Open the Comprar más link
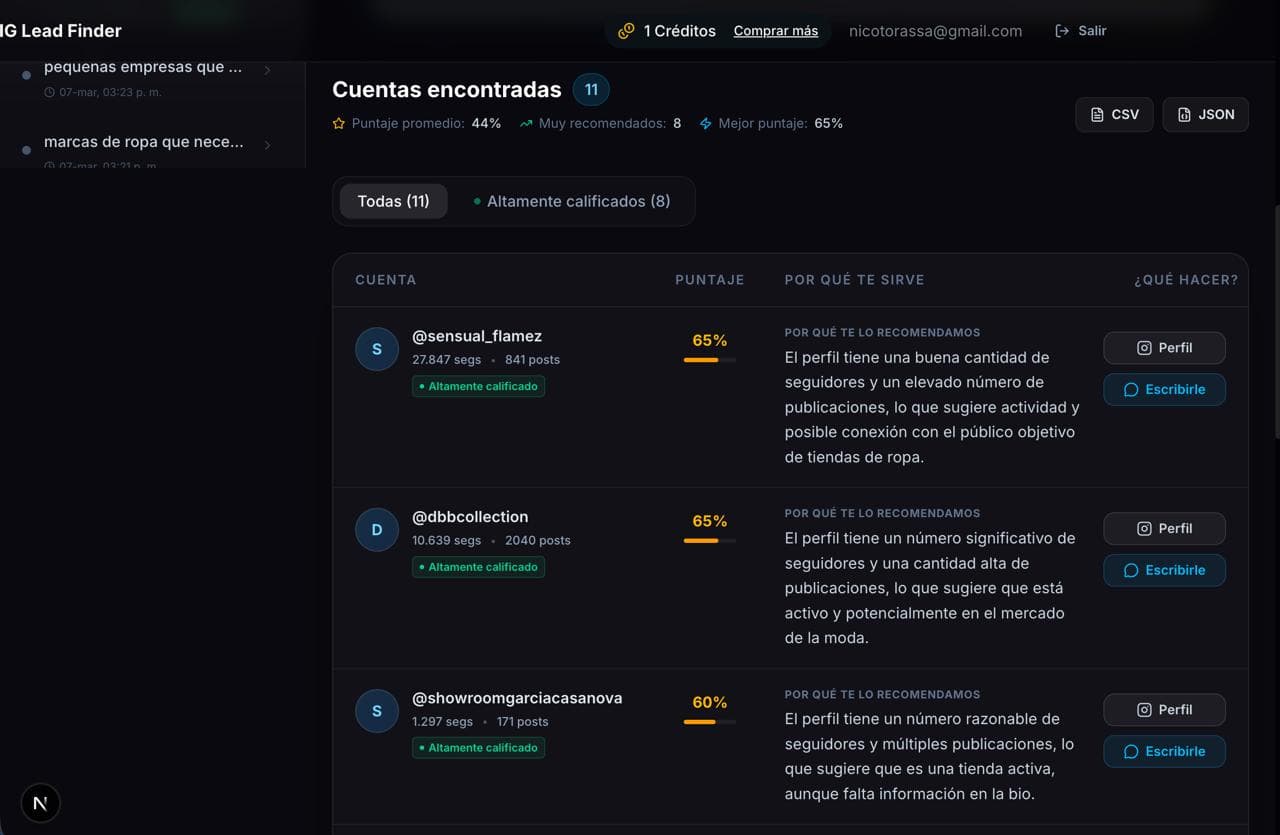The height and width of the screenshot is (835, 1280). [776, 31]
